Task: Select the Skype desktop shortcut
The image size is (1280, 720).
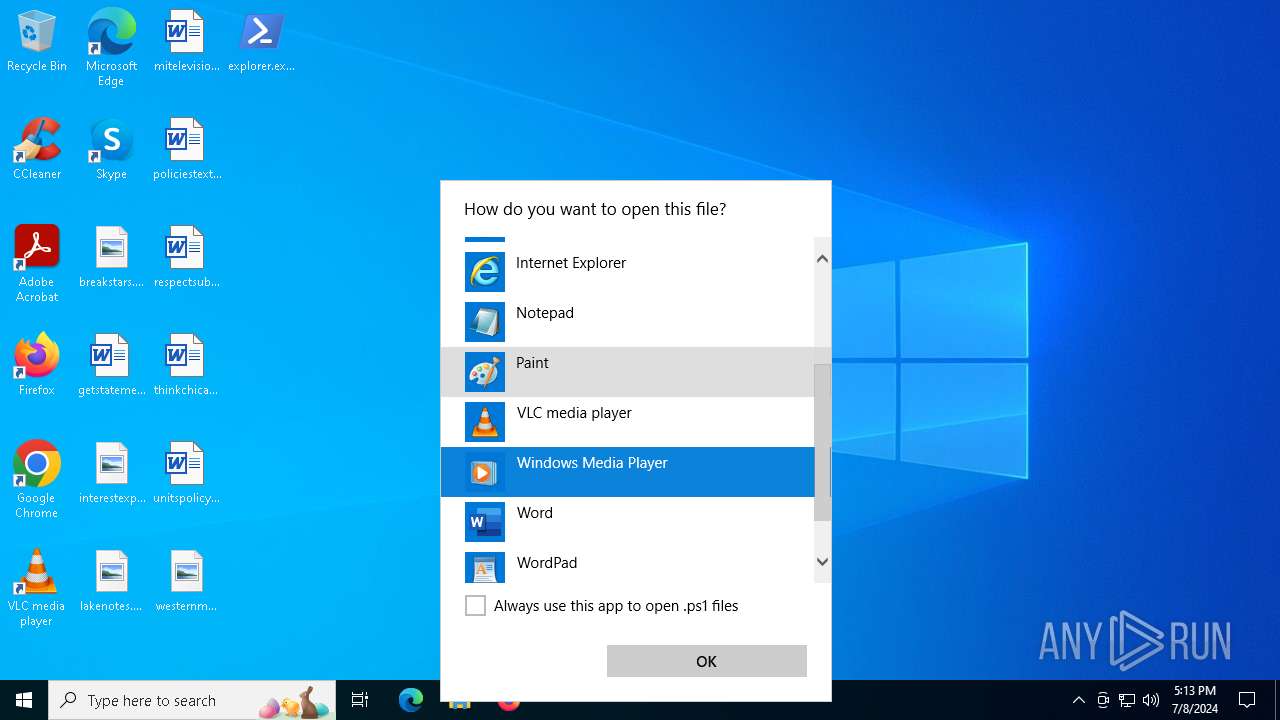Action: click(x=111, y=150)
